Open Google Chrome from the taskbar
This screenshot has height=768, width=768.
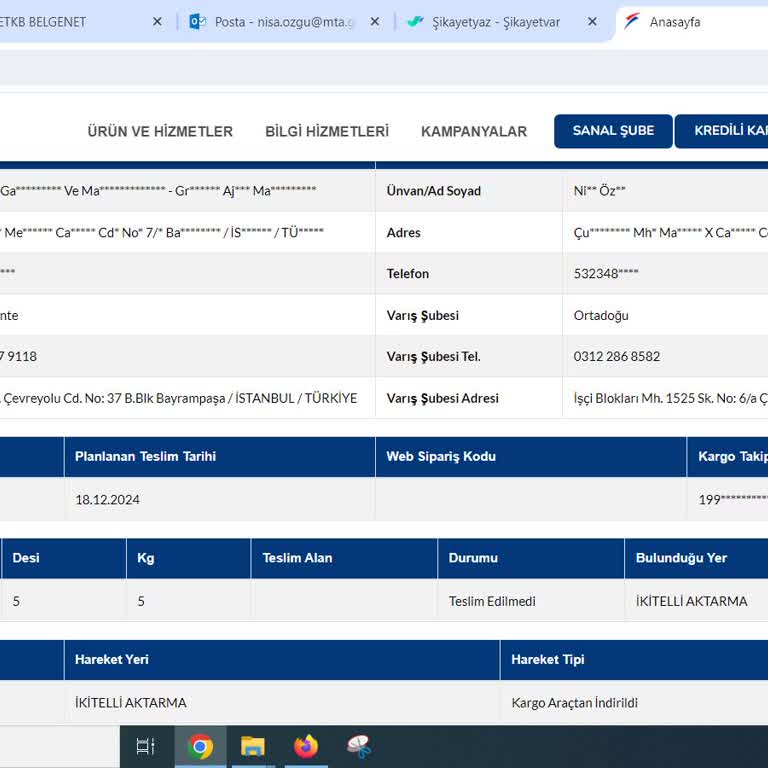point(200,746)
